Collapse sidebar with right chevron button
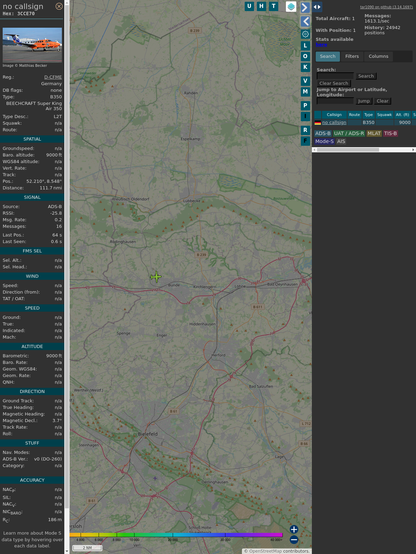Viewport: 416px width, 554px height. coord(305,7)
